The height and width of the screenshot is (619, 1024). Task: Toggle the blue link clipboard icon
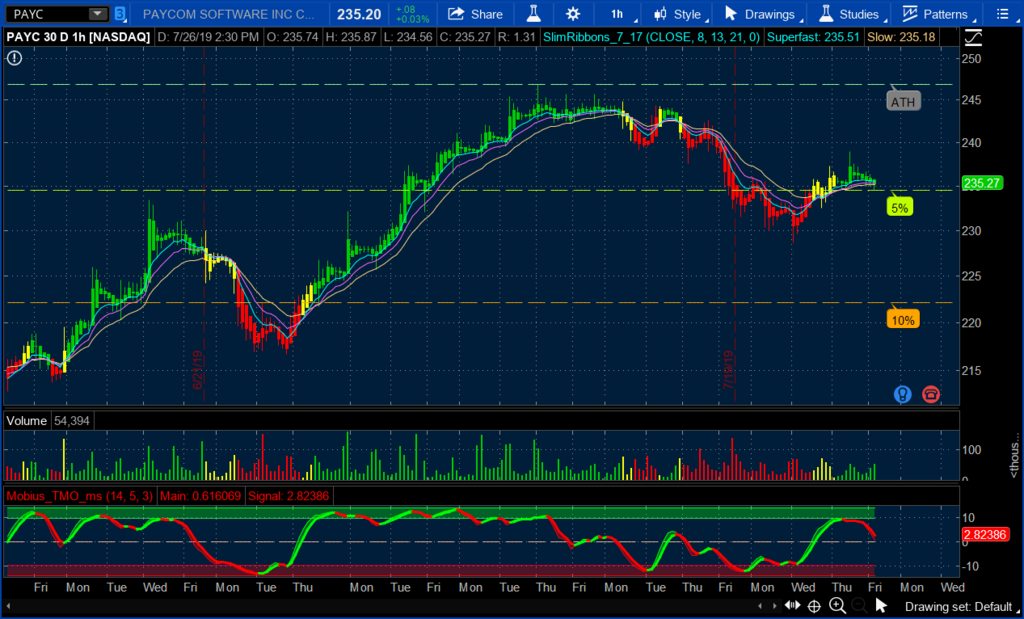[120, 14]
